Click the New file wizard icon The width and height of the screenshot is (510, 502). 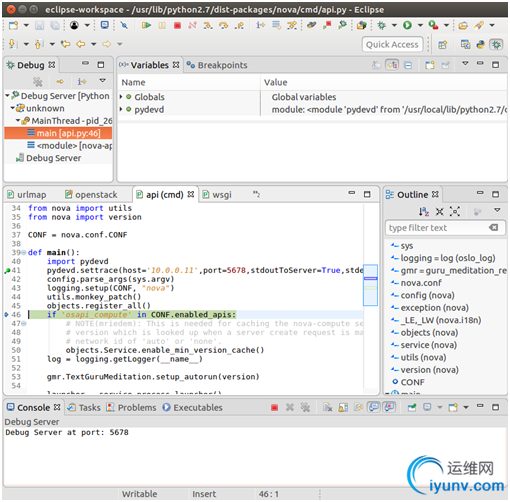(x=13, y=25)
